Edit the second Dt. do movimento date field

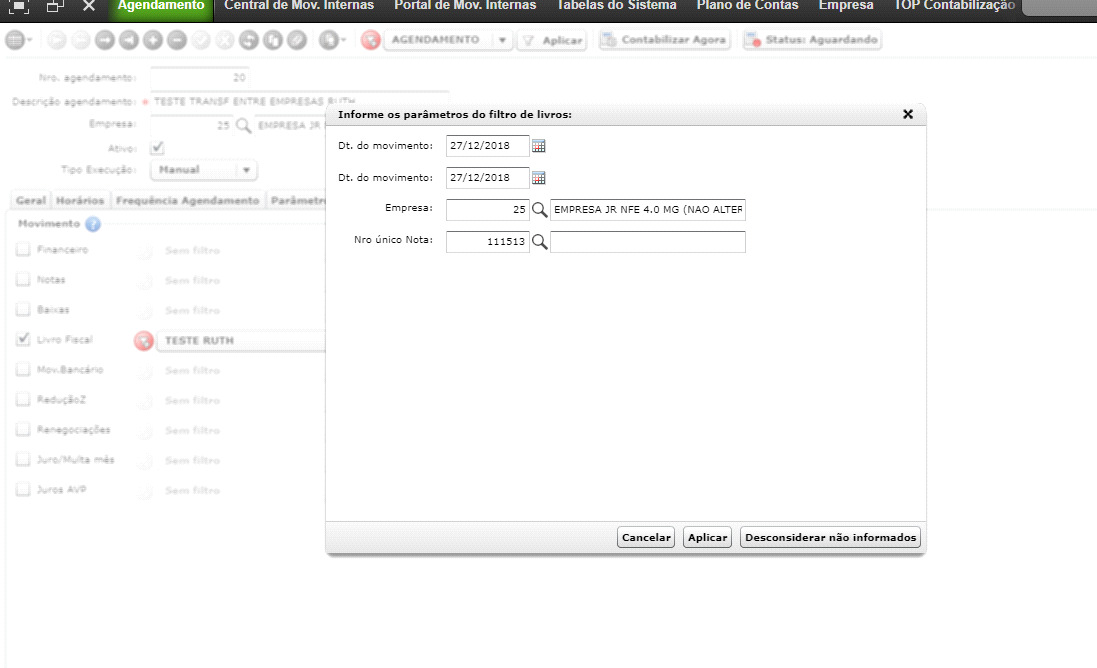click(x=488, y=178)
